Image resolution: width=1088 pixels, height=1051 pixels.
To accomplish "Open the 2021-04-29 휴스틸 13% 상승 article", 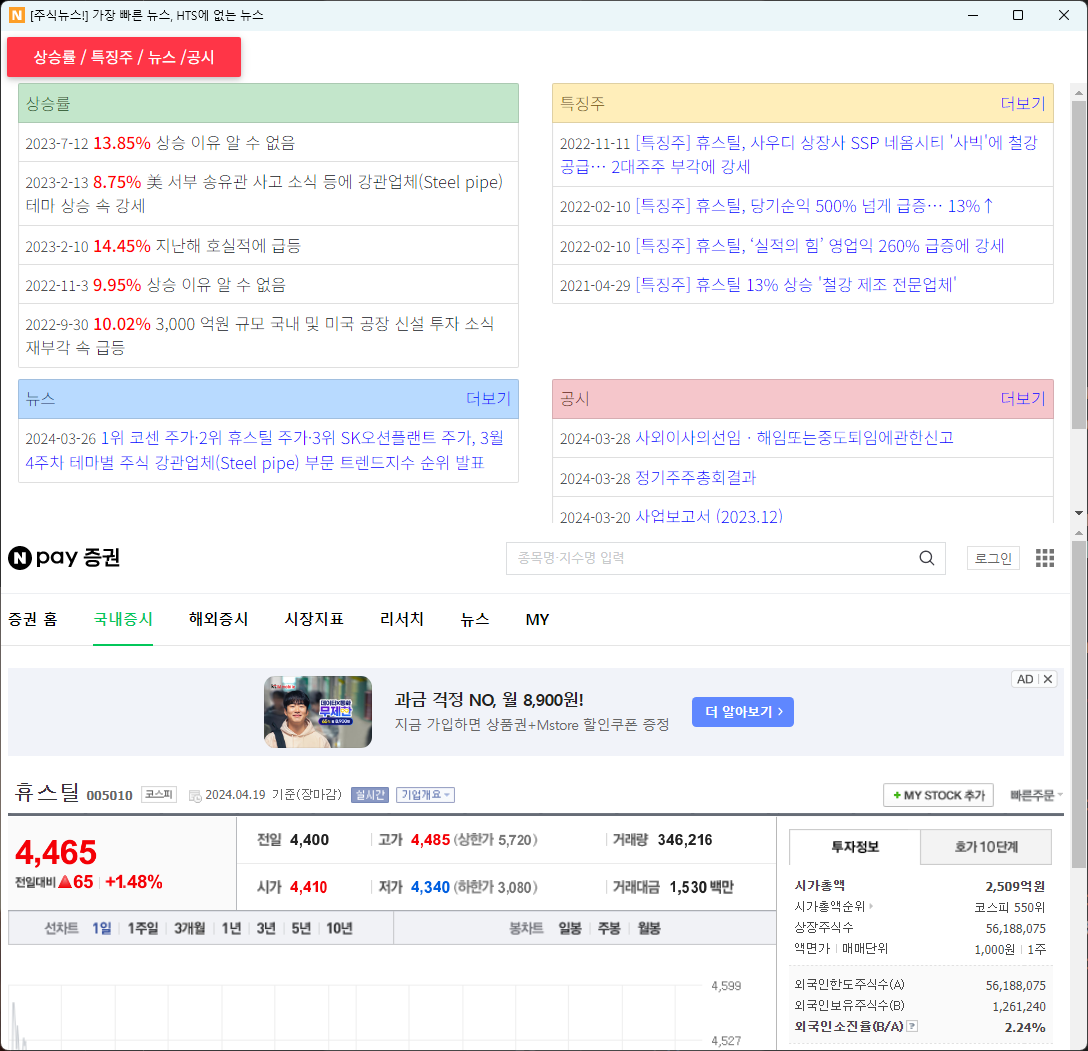I will 797,285.
